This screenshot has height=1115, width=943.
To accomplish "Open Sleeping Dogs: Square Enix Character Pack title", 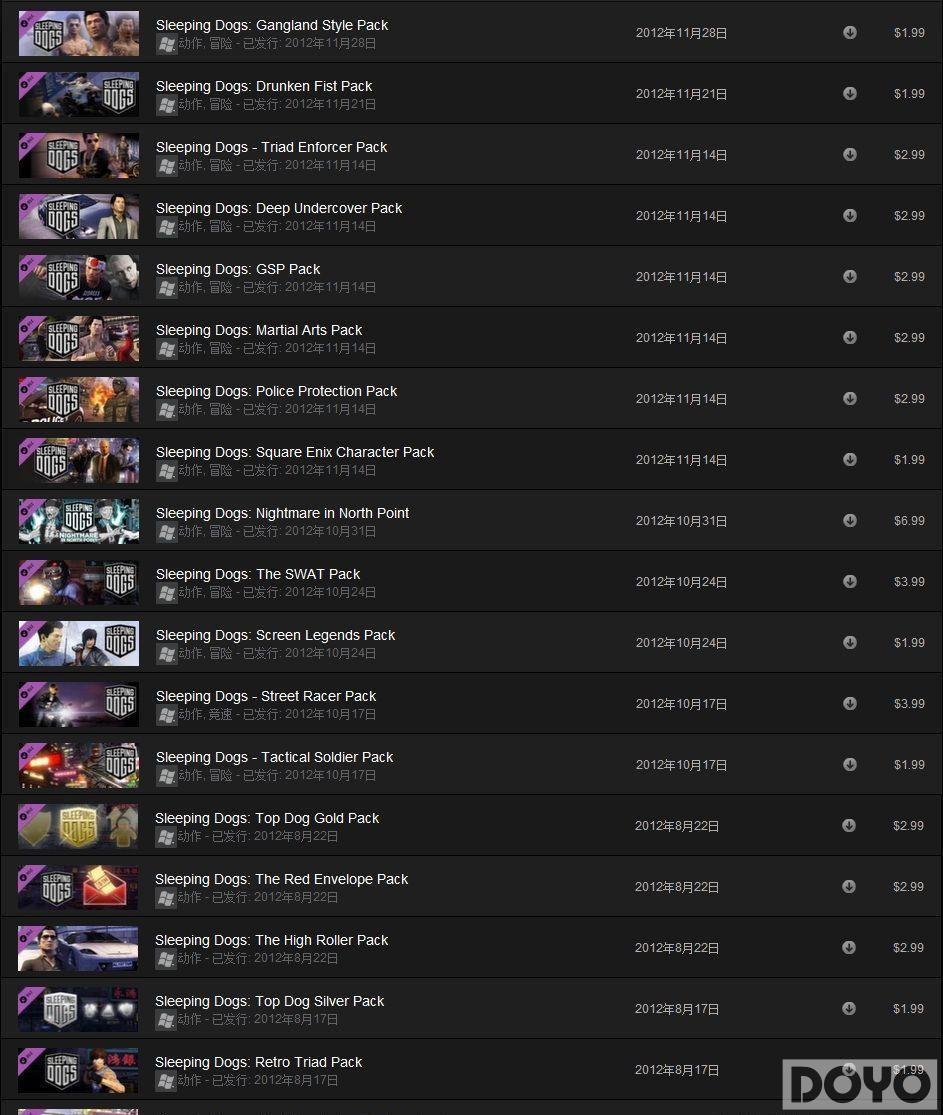I will click(x=295, y=452).
